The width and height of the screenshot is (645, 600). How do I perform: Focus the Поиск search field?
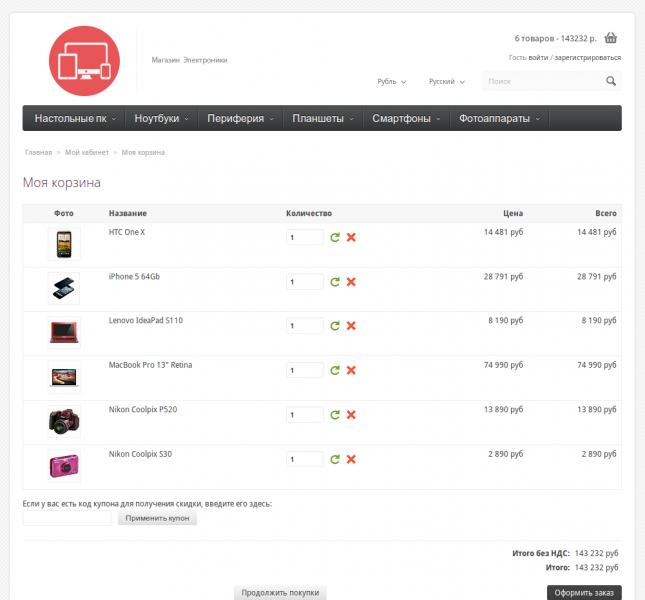coord(543,81)
